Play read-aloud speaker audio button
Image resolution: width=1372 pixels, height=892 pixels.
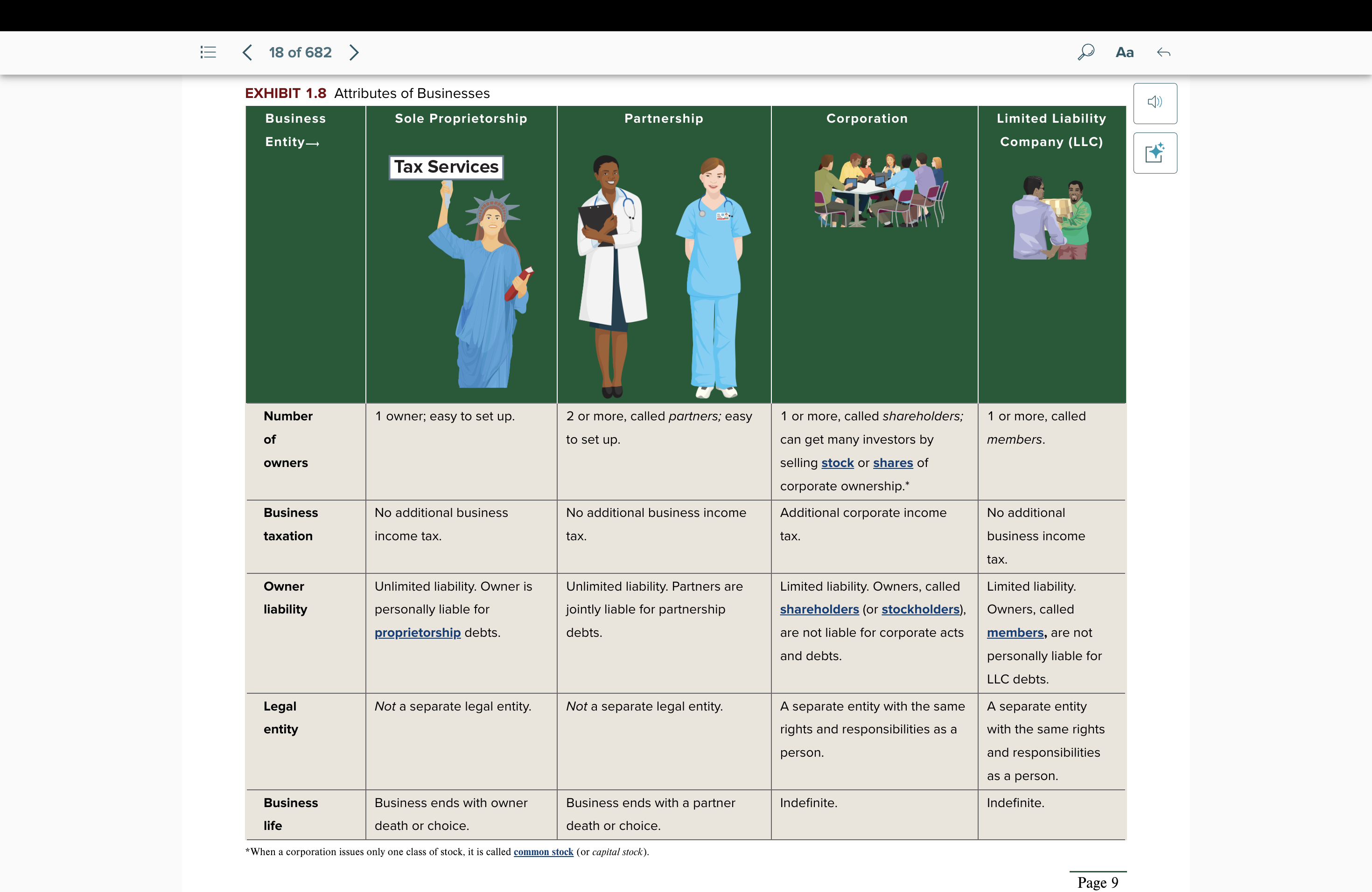pos(1155,103)
